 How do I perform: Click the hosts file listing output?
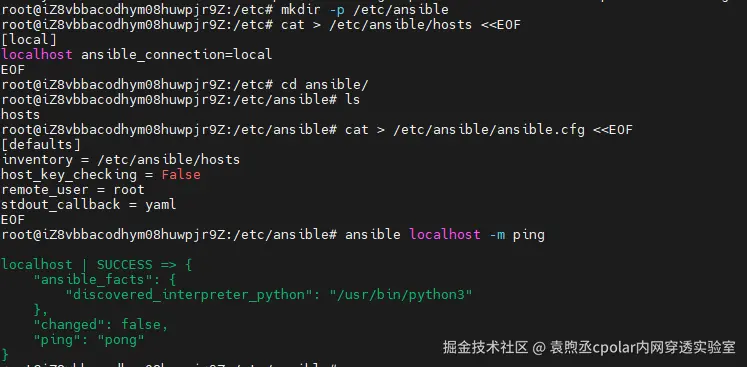[x=20, y=114]
